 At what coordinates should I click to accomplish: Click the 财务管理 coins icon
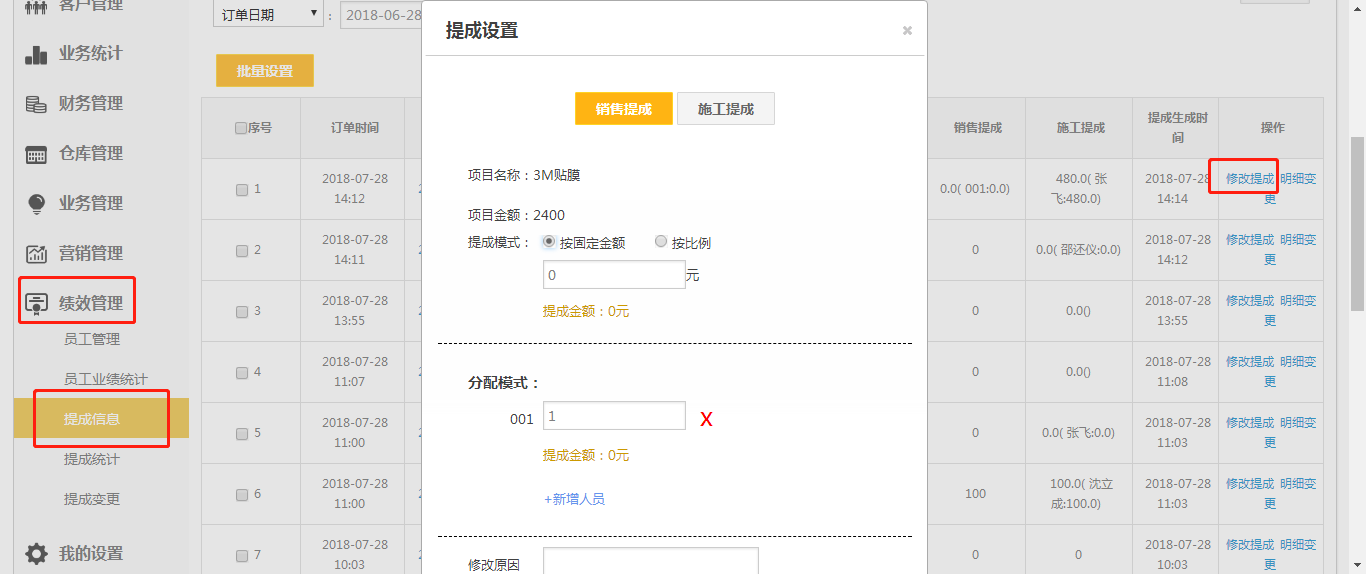click(36, 104)
